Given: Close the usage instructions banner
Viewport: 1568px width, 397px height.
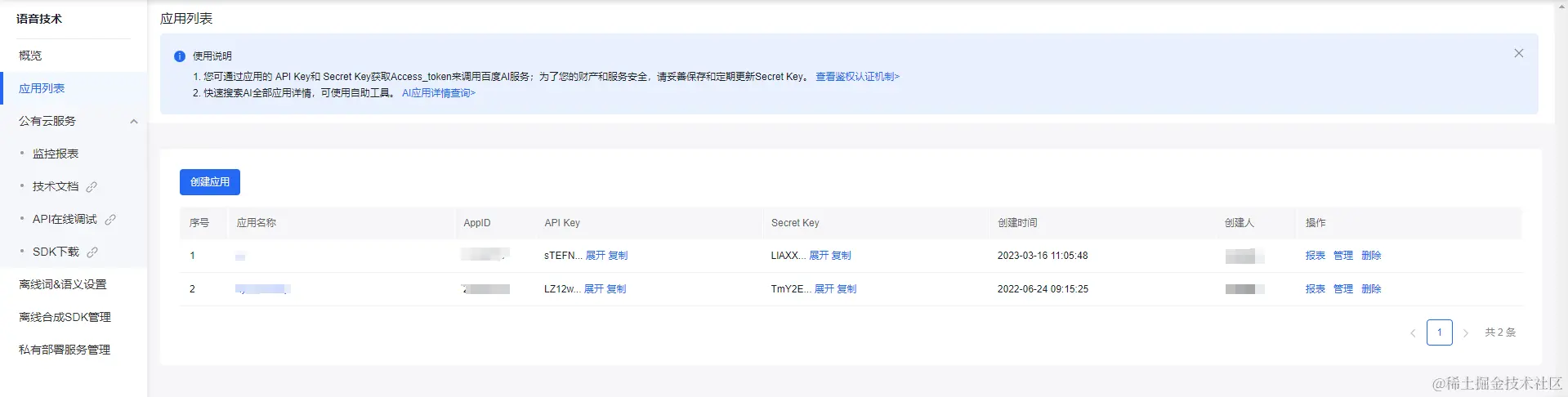Looking at the screenshot, I should tap(1518, 53).
